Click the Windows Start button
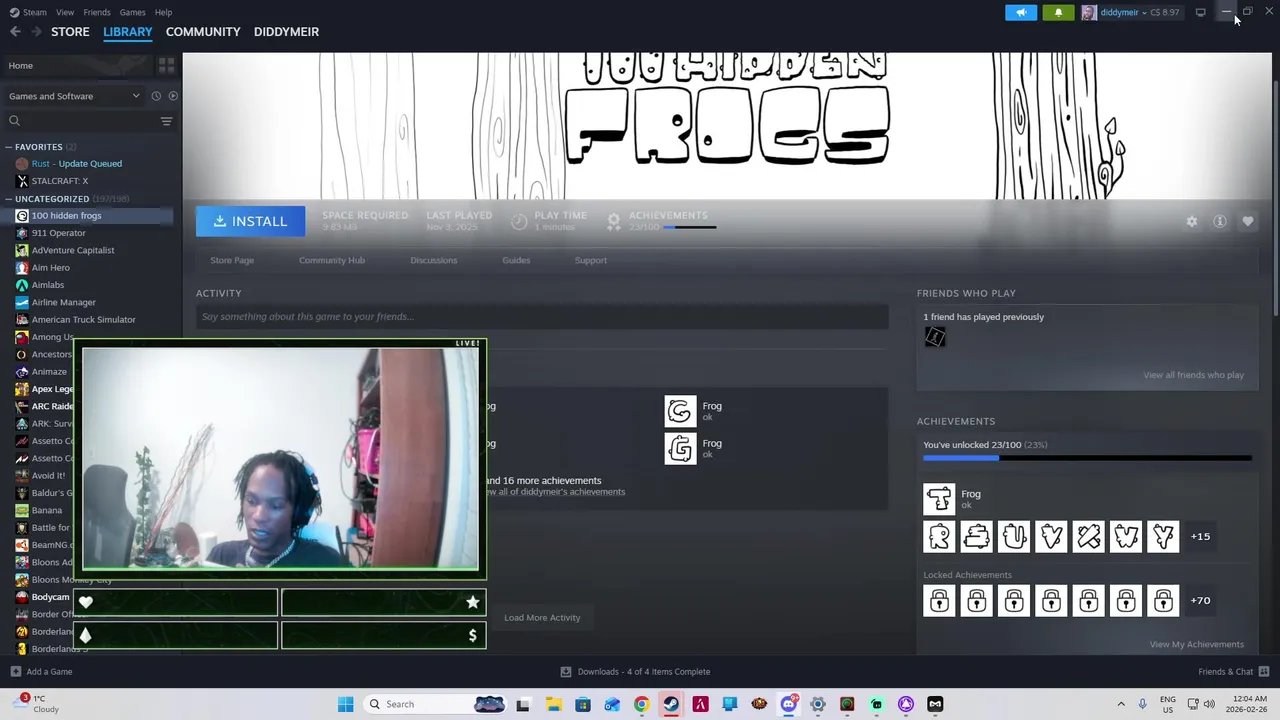1280x720 pixels. click(x=345, y=704)
